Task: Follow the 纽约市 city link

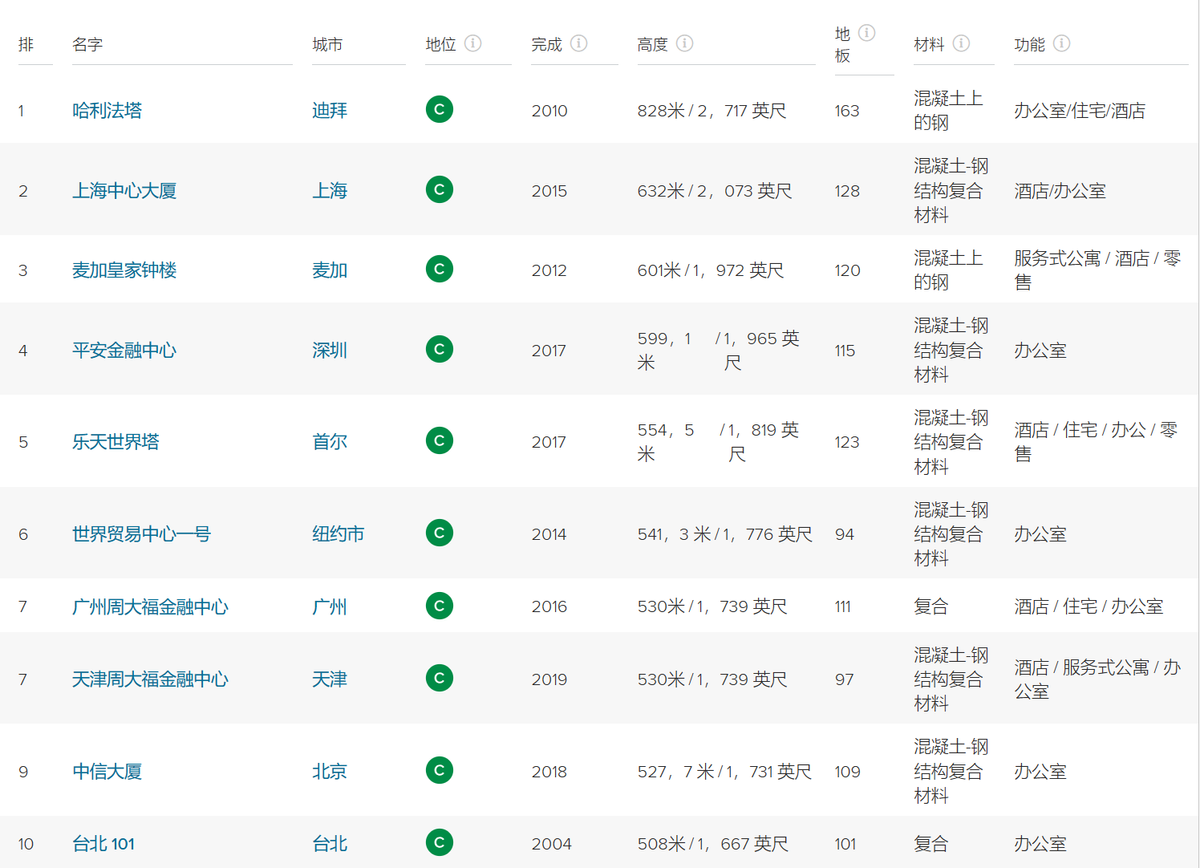Action: tap(339, 534)
